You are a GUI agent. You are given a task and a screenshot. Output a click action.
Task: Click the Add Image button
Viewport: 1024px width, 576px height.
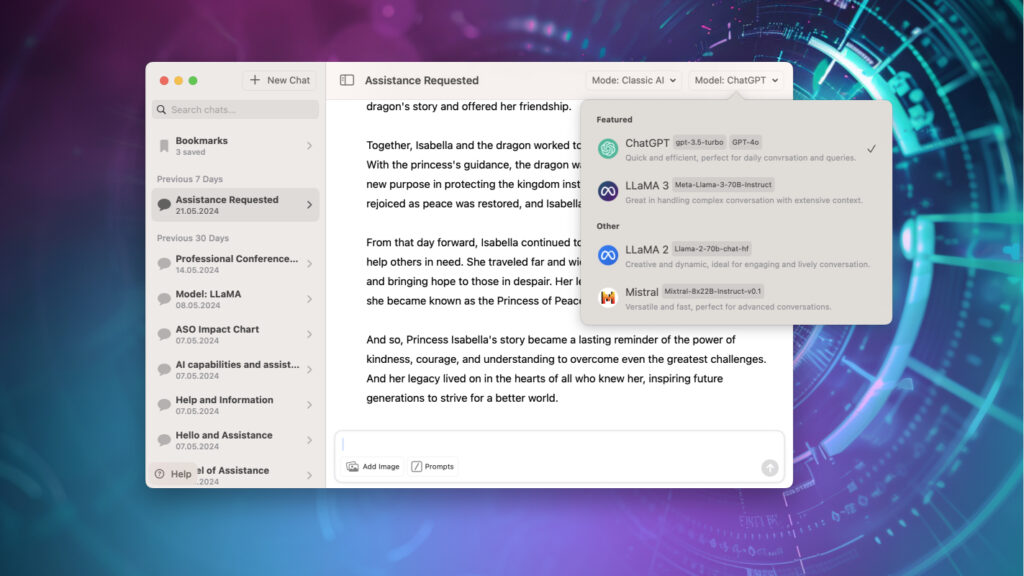(373, 466)
